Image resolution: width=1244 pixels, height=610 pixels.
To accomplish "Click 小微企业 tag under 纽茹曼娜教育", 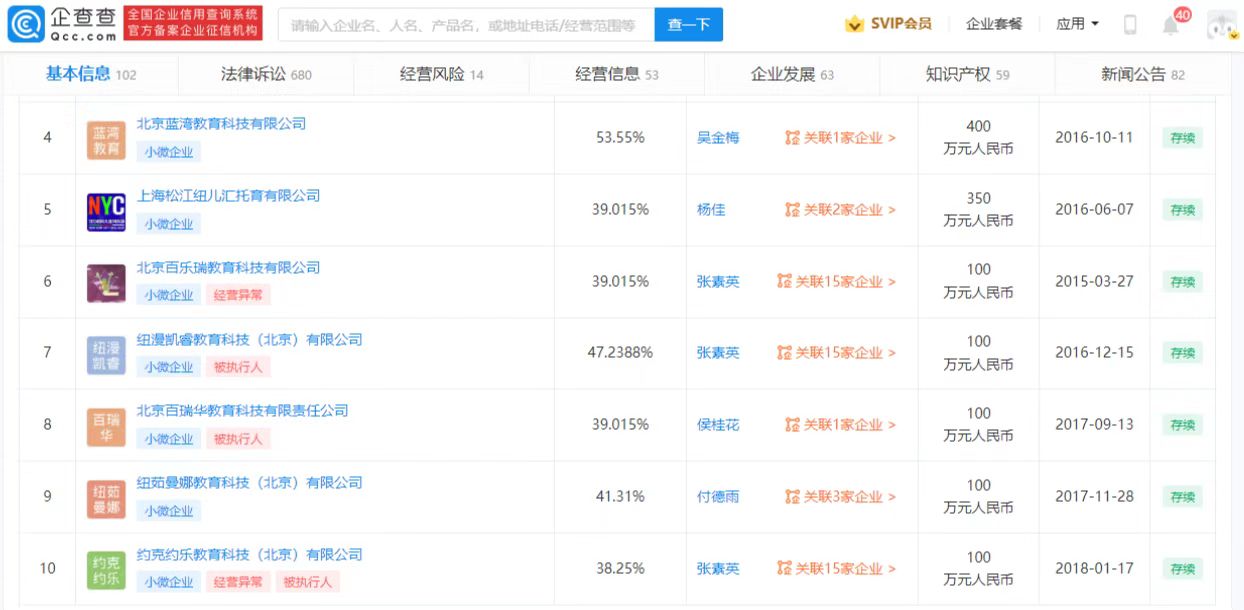I will click(168, 511).
